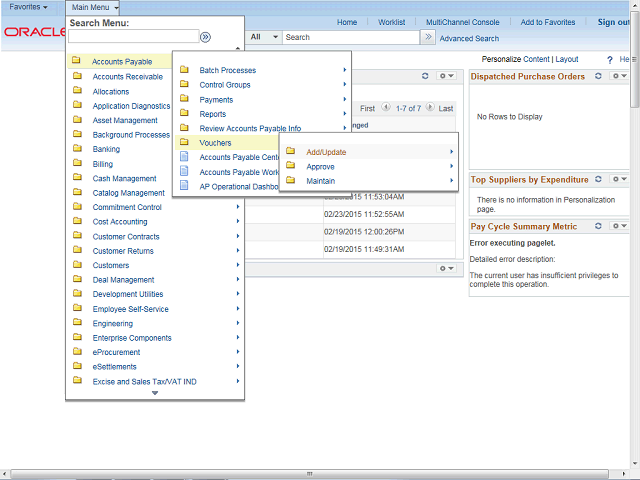The image size is (640, 480).
Task: Refresh the Pay Cycle Summary Metric pagelet
Action: click(598, 226)
